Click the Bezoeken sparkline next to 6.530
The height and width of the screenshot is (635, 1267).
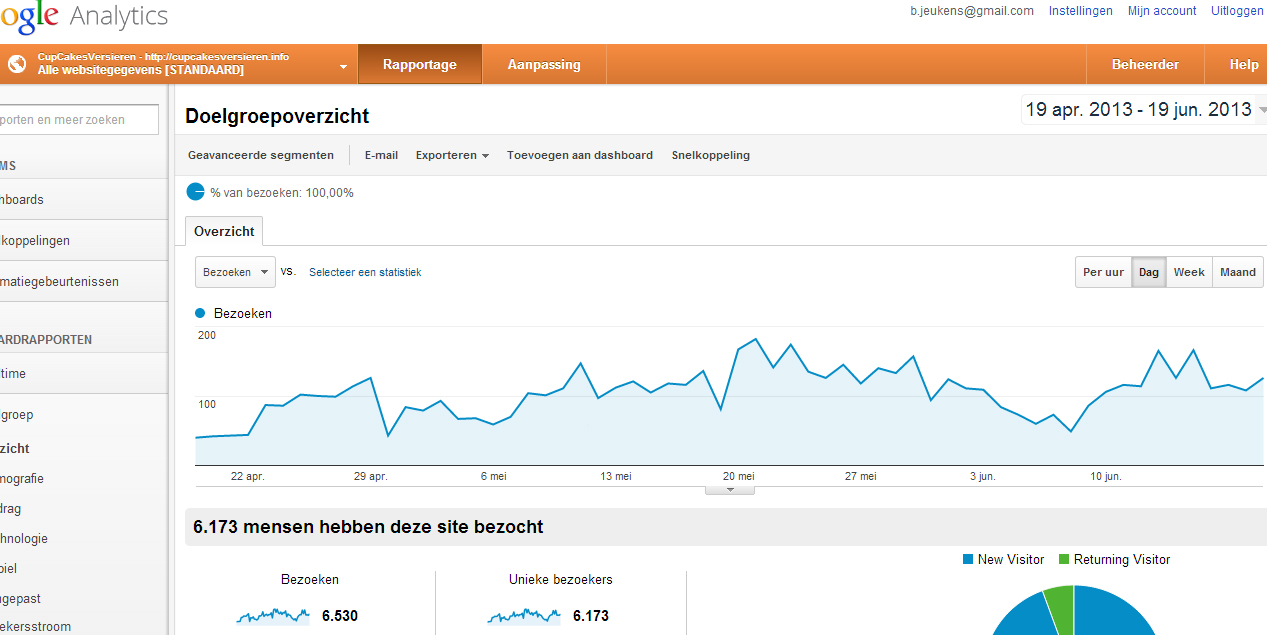click(x=273, y=616)
